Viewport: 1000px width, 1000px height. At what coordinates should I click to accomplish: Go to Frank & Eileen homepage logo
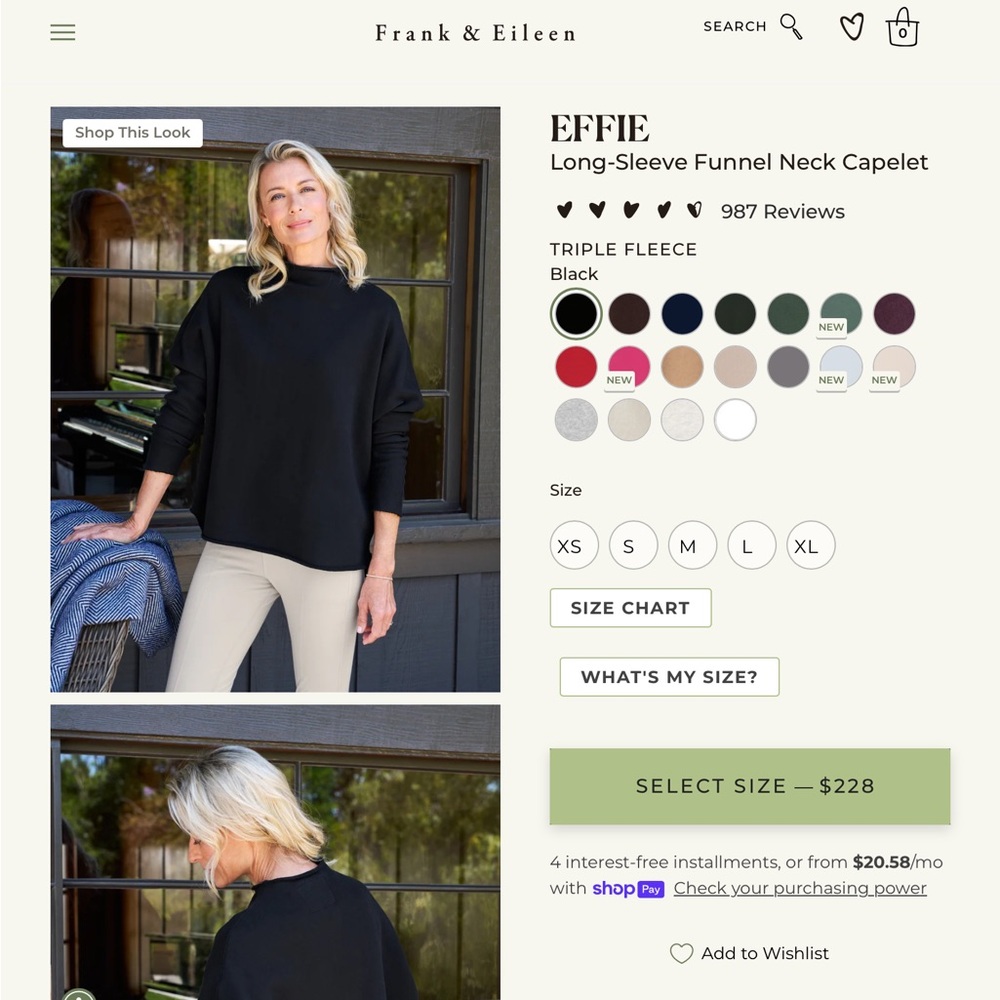(x=475, y=33)
